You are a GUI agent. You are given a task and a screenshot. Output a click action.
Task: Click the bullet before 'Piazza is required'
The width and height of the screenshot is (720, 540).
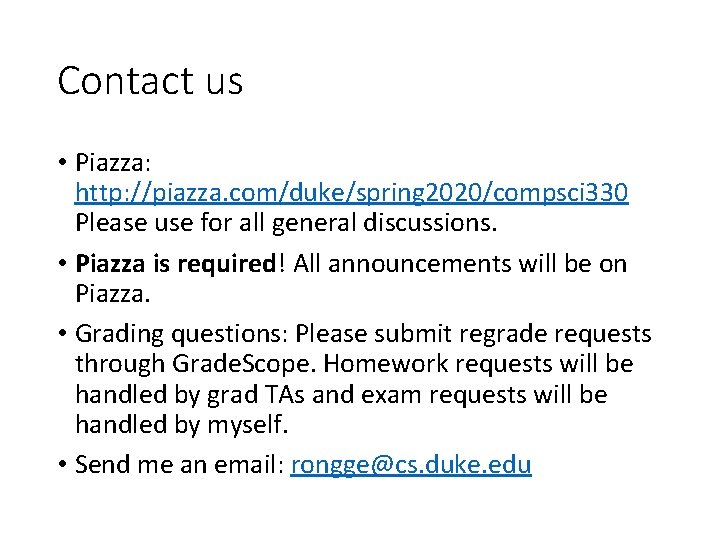click(x=63, y=264)
